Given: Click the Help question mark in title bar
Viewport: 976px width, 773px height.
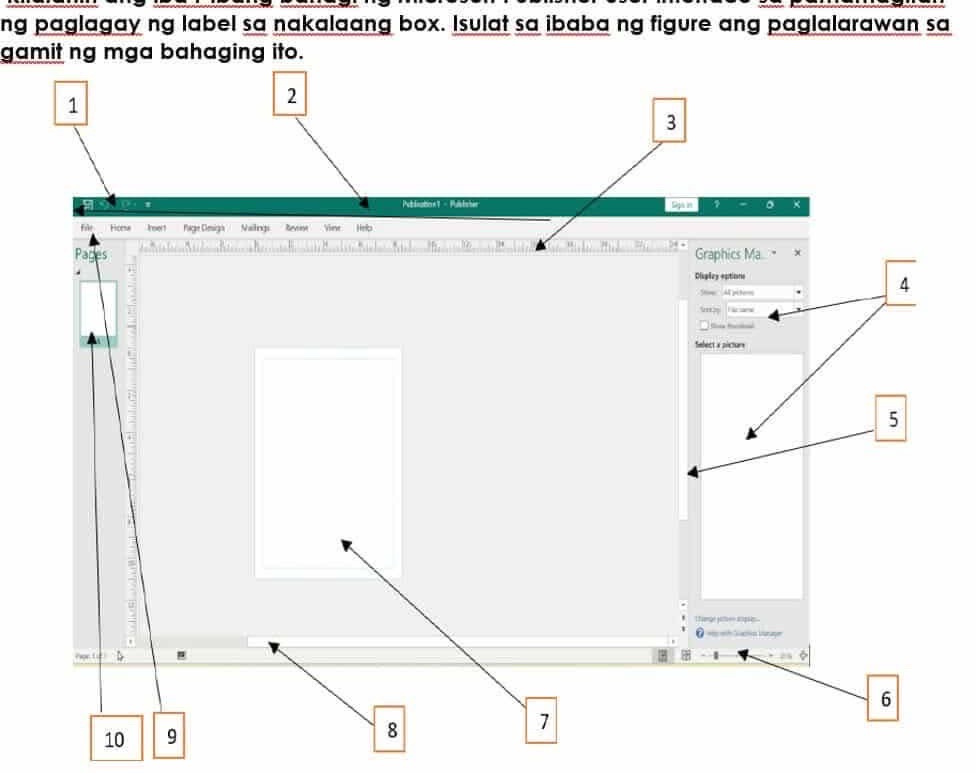Looking at the screenshot, I should pos(716,204).
